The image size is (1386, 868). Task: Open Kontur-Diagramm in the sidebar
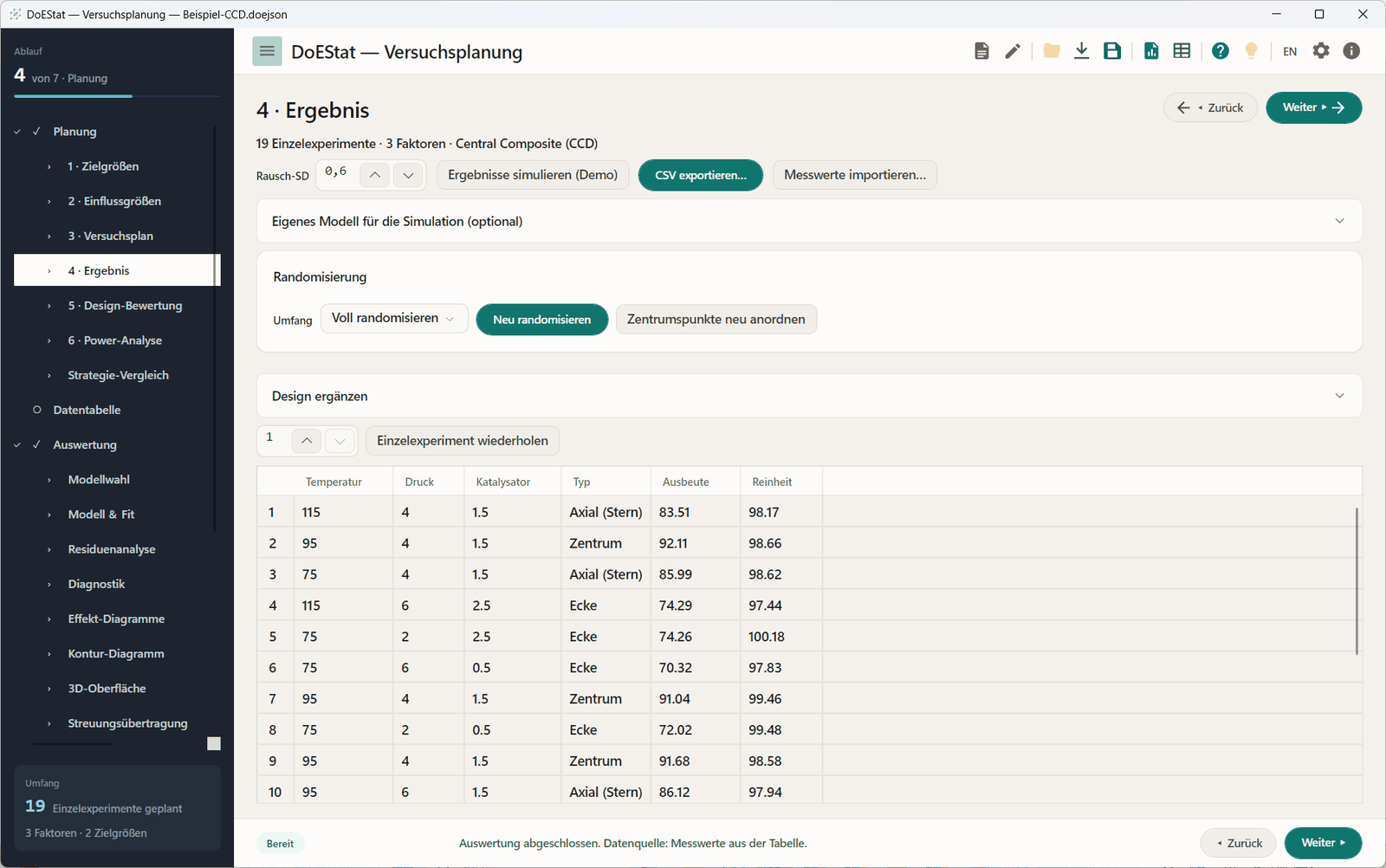(116, 654)
